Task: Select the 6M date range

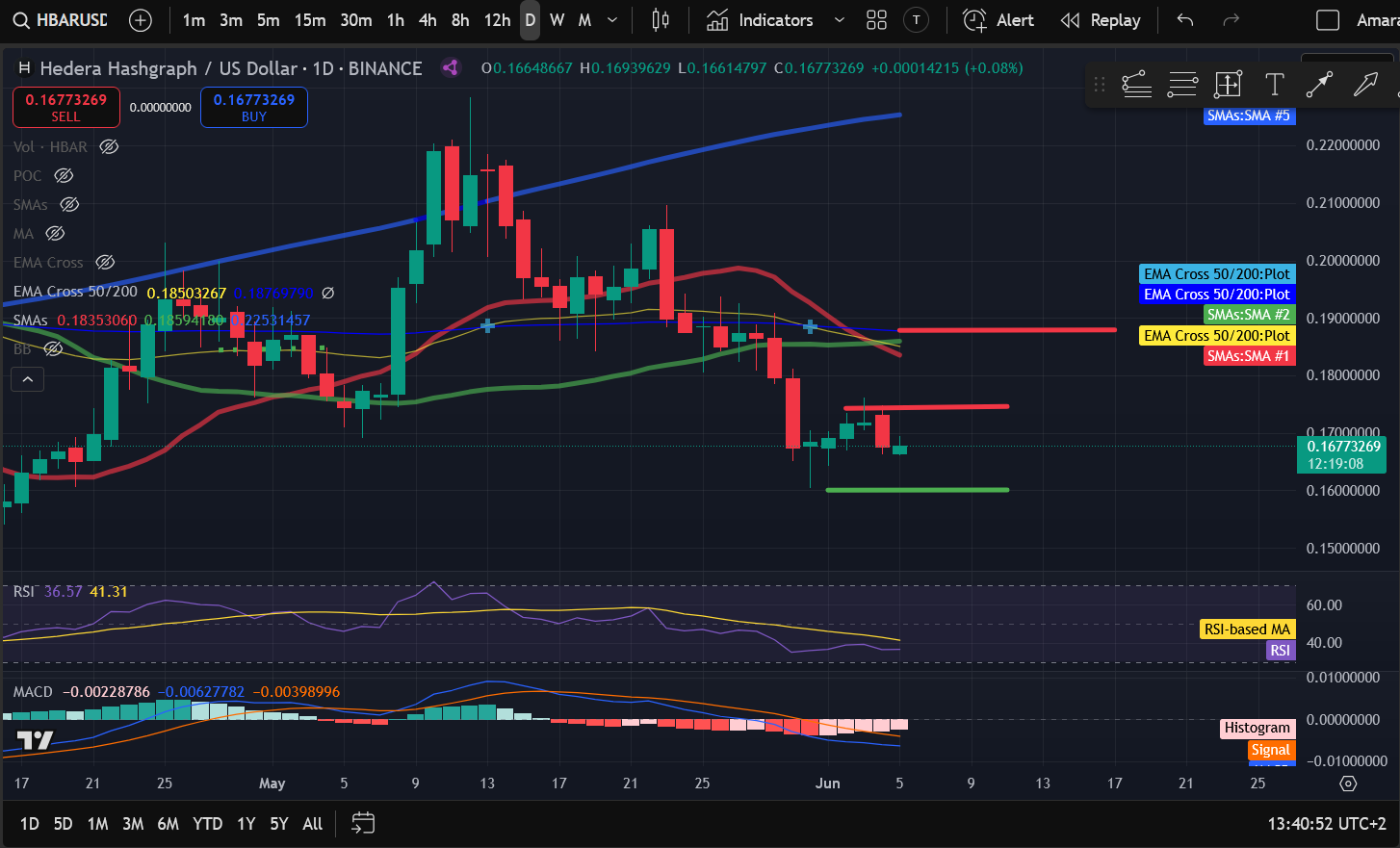Action: [168, 824]
